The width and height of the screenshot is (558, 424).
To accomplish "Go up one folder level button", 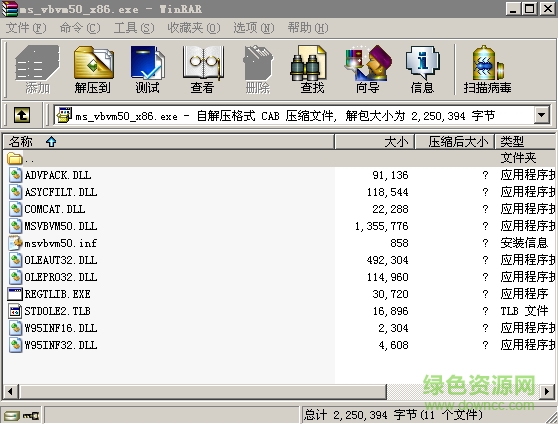I will pyautogui.click(x=22, y=115).
